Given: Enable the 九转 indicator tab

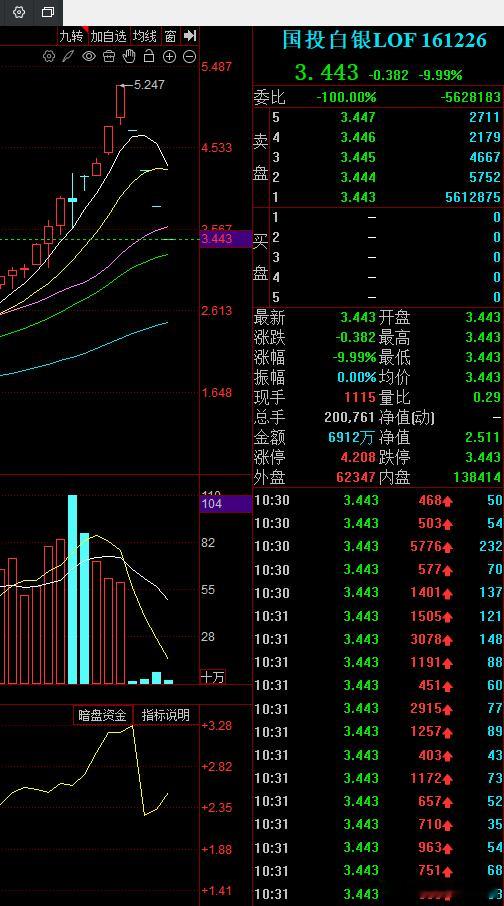Looking at the screenshot, I should pos(72,36).
